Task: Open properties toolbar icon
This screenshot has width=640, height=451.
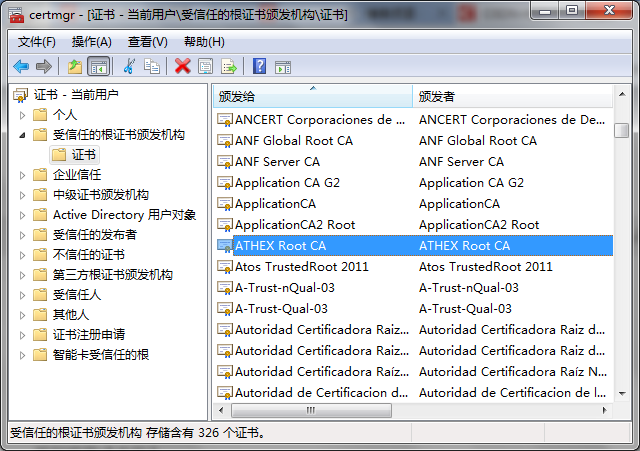Action: [205, 66]
